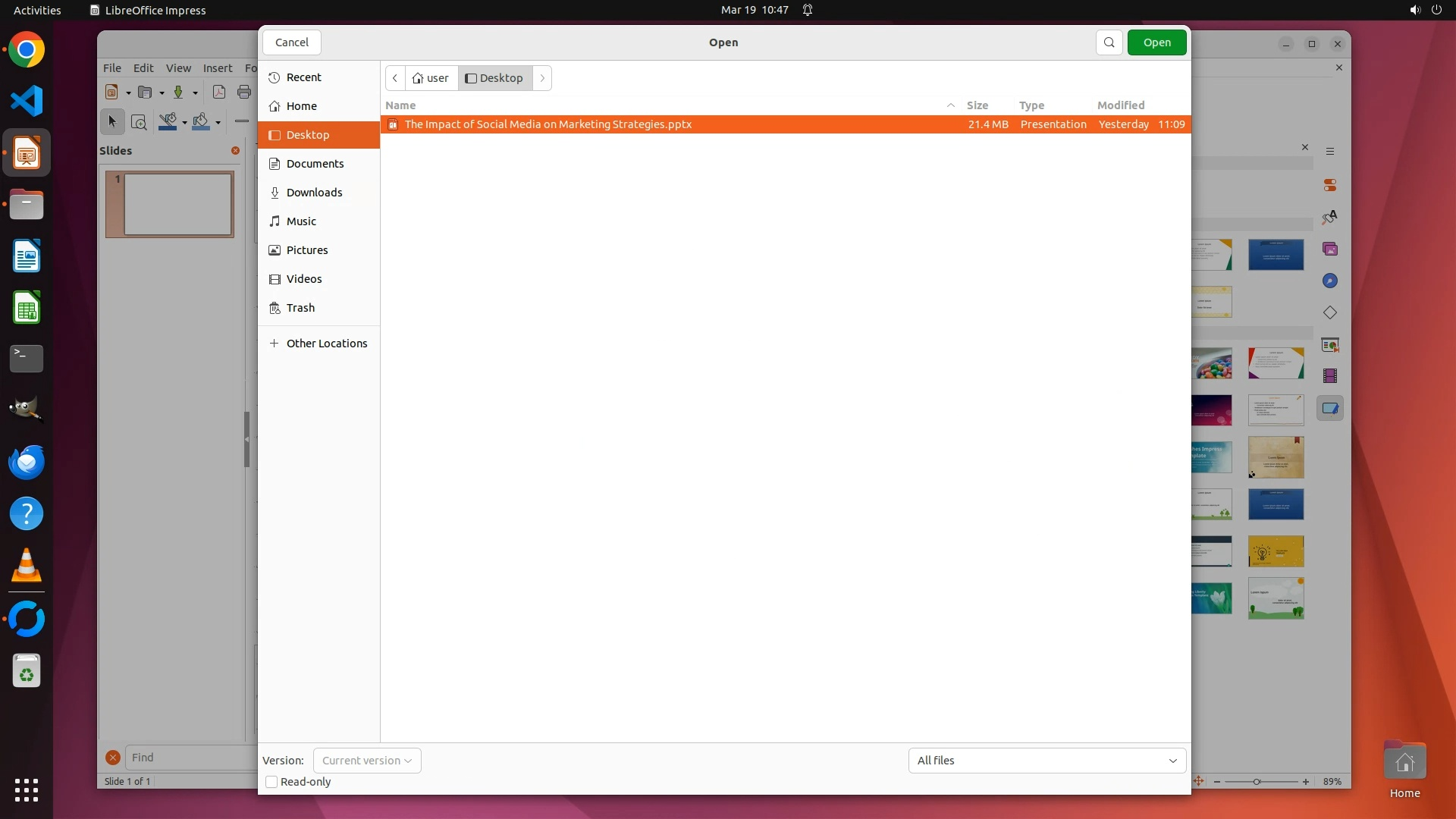Click the Export as PDF toolbar icon
Viewport: 1456px width, 819px height.
pos(219,93)
